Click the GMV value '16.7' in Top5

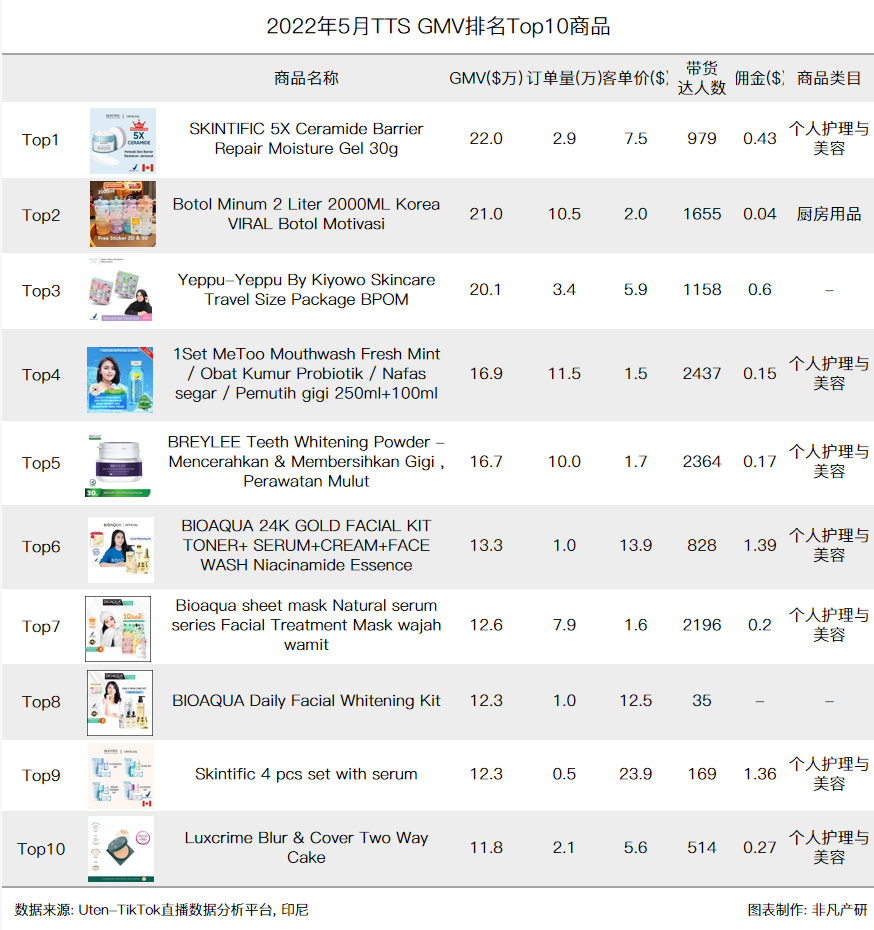click(x=486, y=461)
